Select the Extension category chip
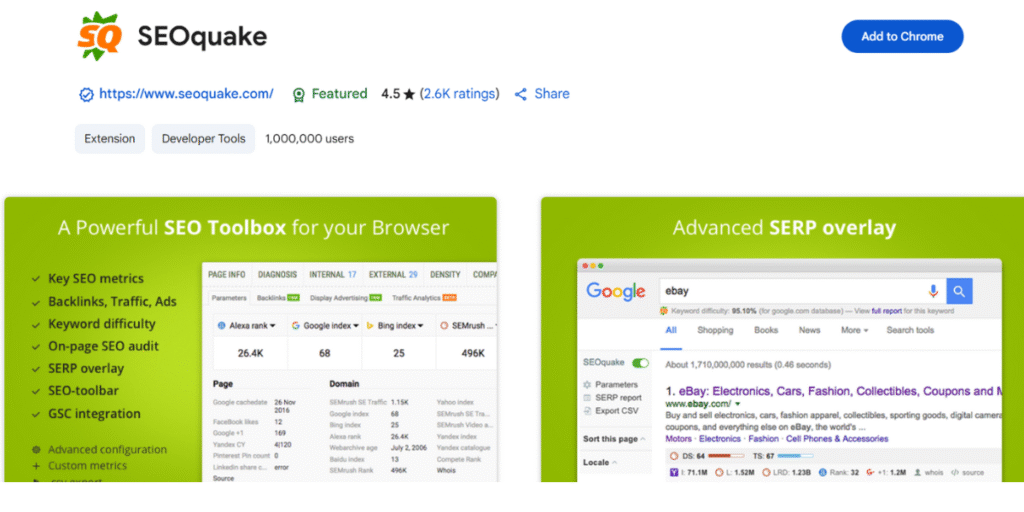1024x512 pixels. [110, 138]
